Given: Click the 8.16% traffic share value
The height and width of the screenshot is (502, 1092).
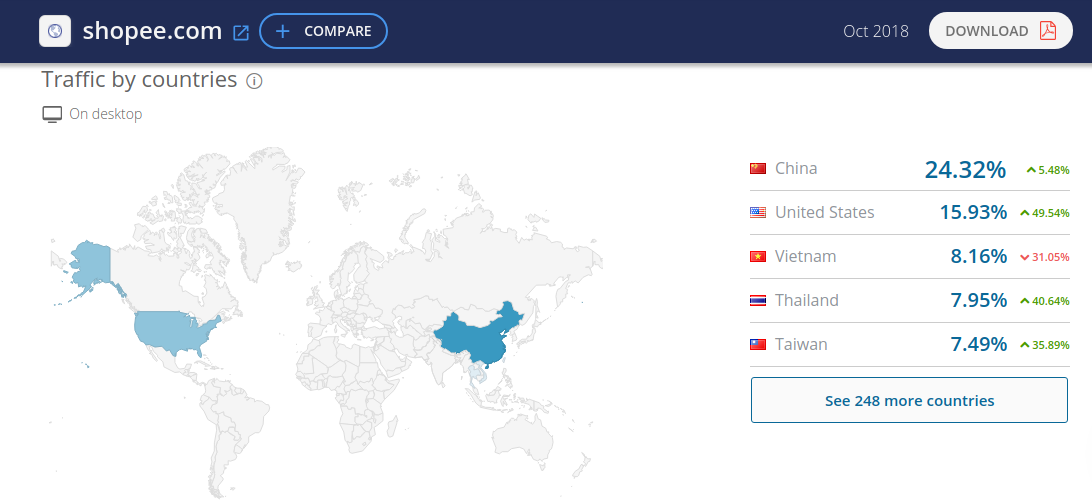Looking at the screenshot, I should click(978, 256).
